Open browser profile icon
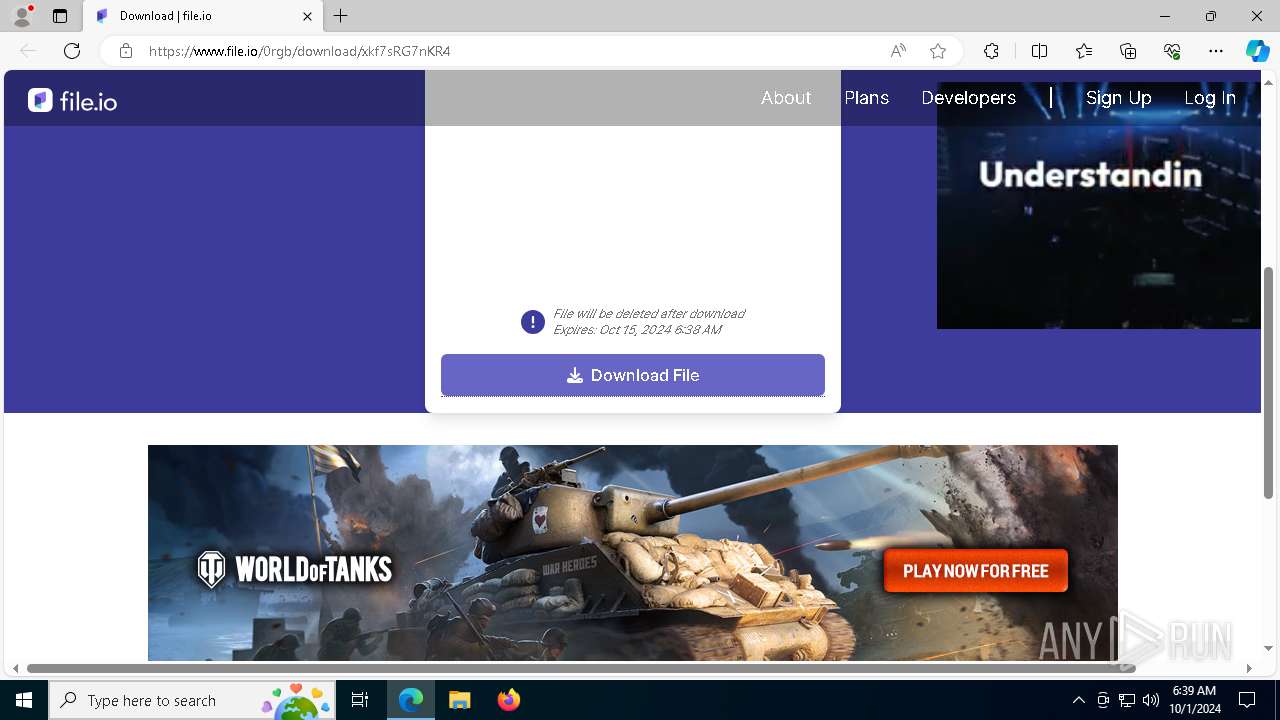 (x=21, y=16)
